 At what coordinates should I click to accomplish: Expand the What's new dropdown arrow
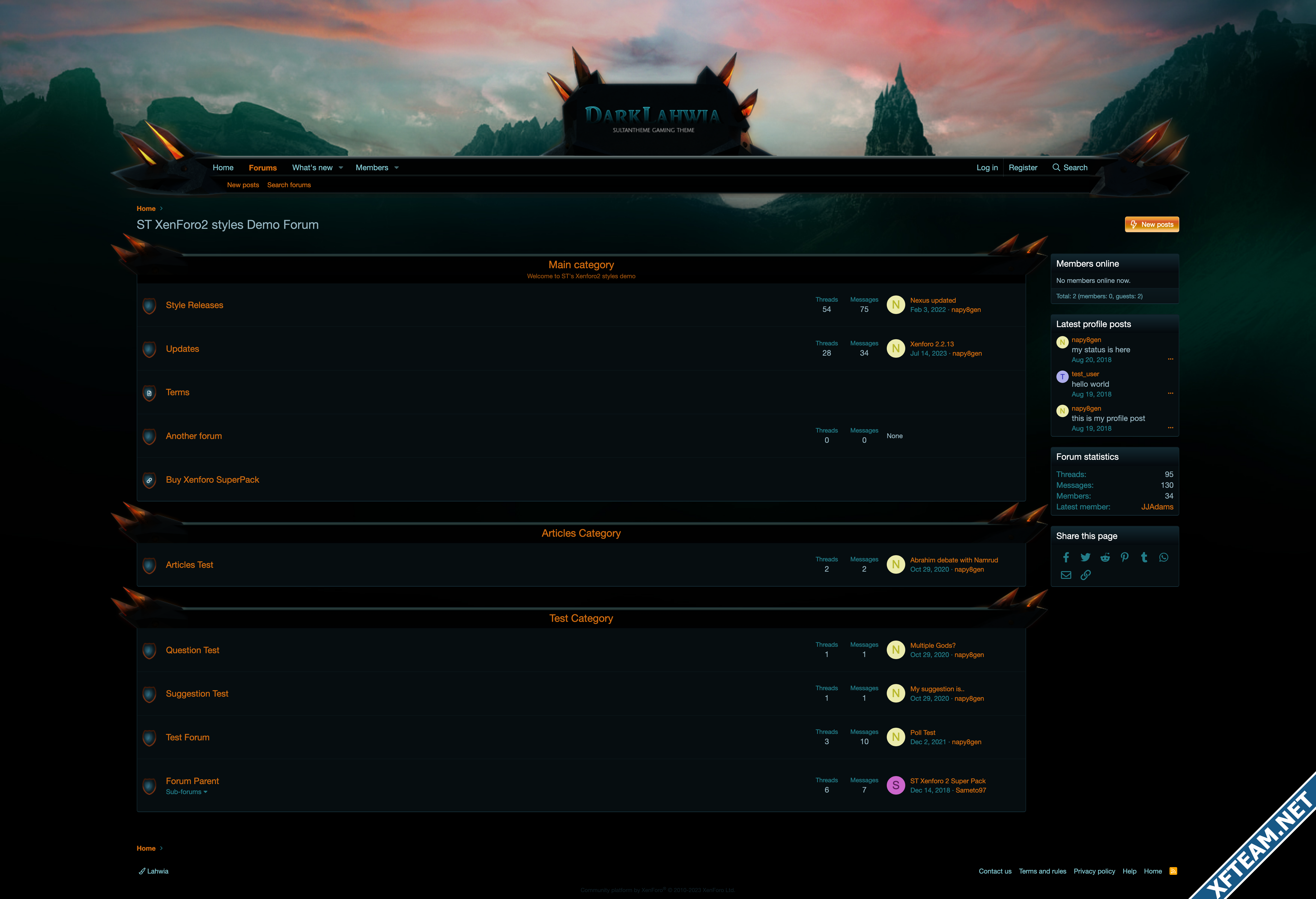pyautogui.click(x=341, y=168)
